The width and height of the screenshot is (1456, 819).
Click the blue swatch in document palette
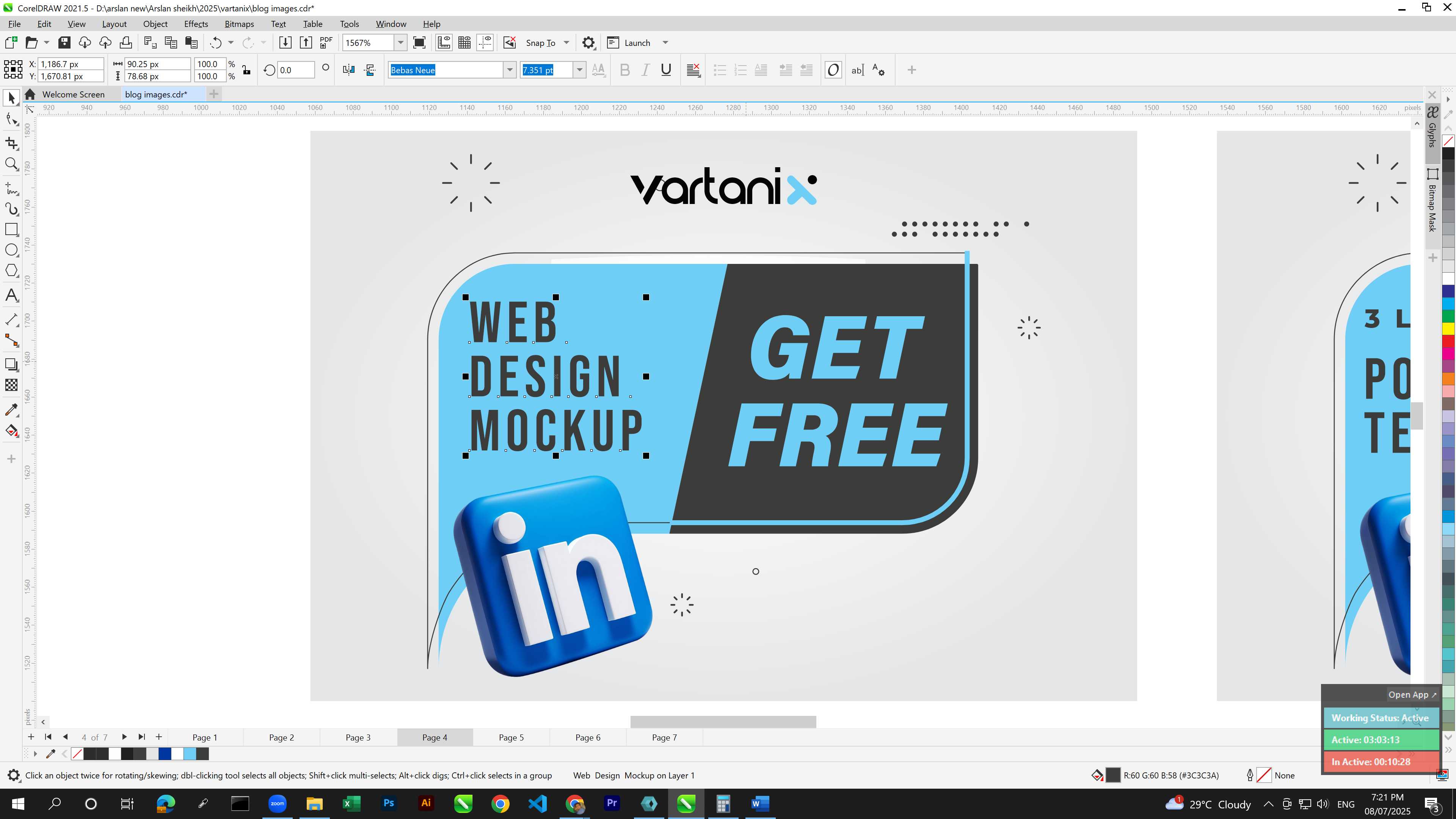tap(165, 753)
